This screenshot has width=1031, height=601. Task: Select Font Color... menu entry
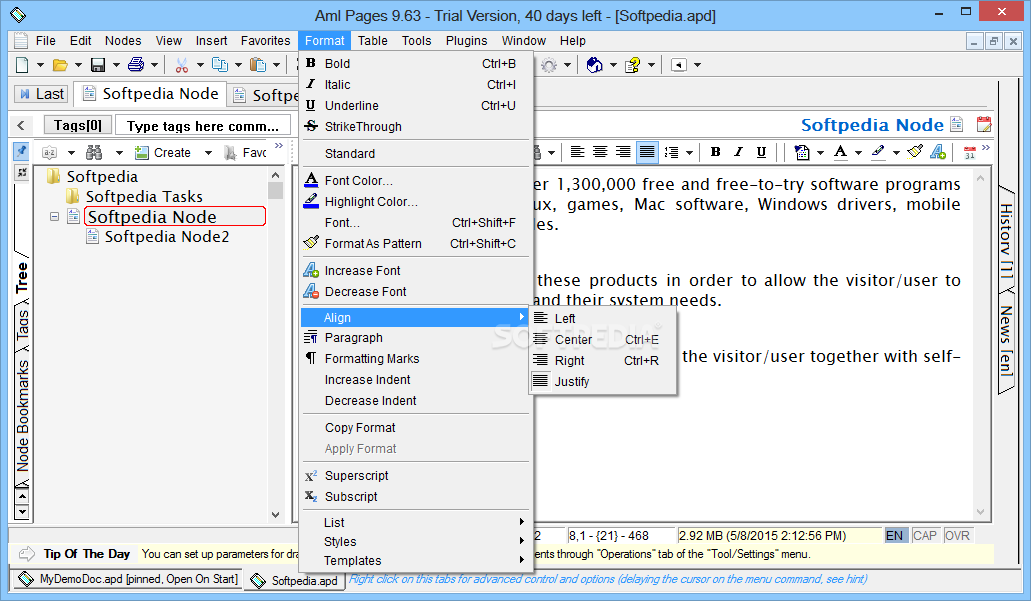click(416, 180)
